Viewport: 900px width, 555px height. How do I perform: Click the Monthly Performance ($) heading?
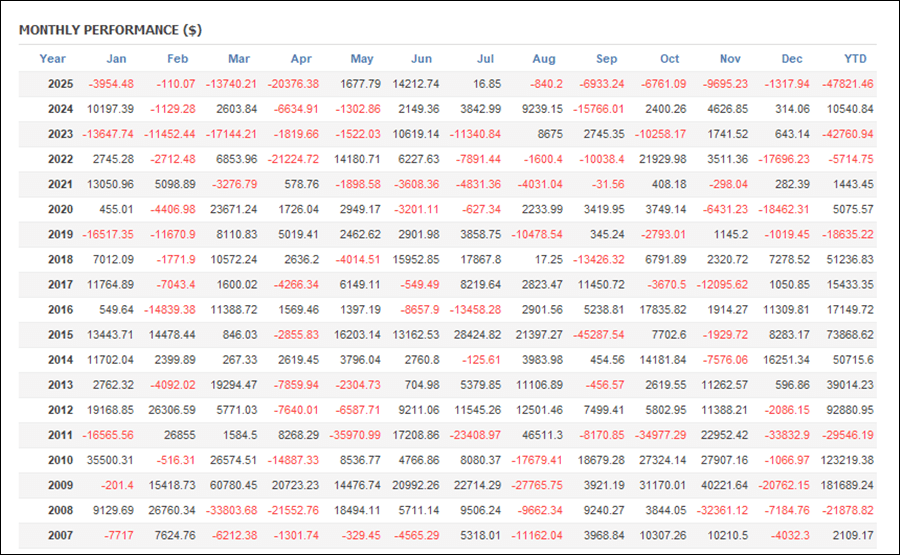[x=110, y=30]
